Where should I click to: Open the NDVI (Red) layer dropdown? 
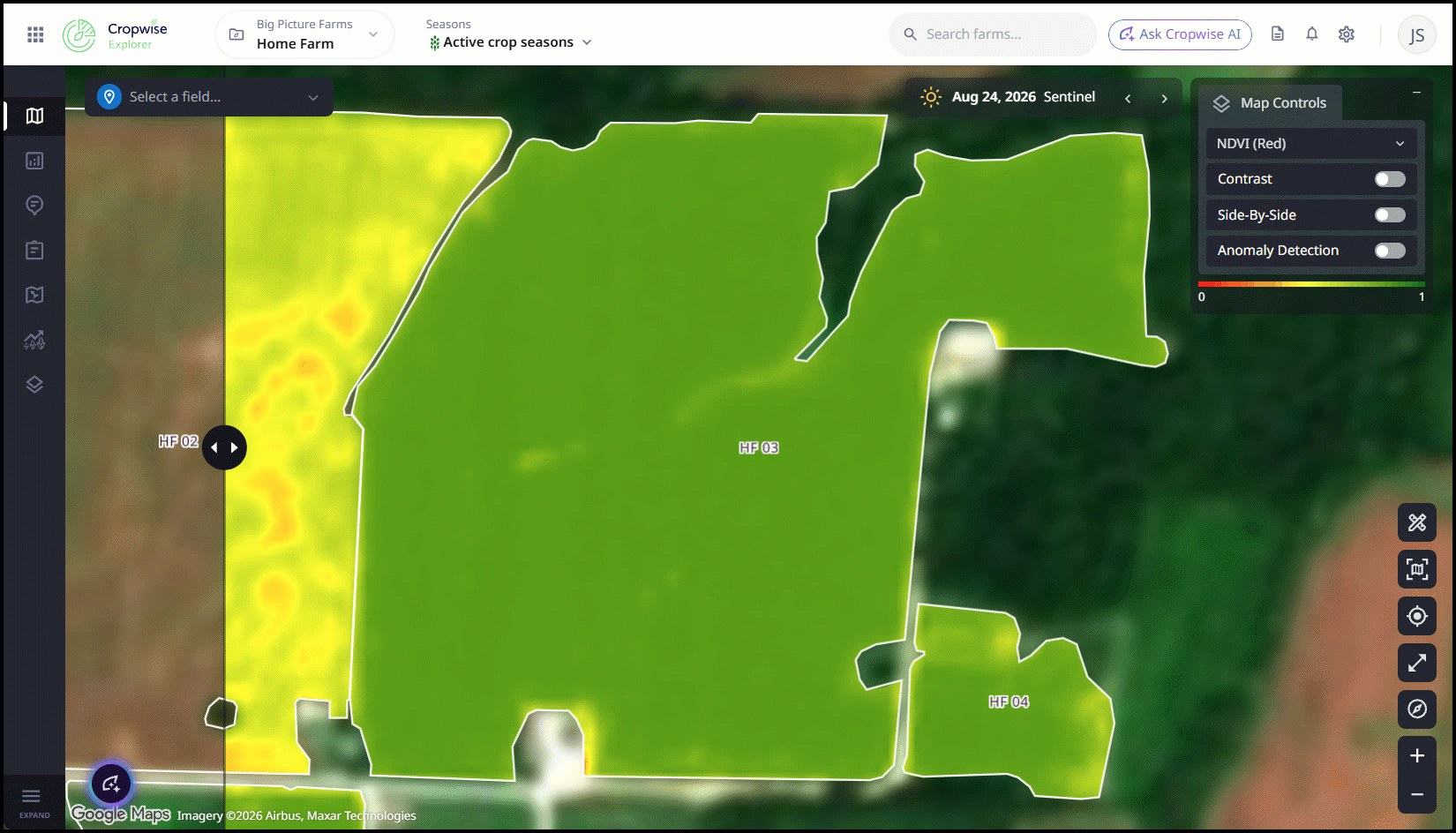coord(1311,143)
